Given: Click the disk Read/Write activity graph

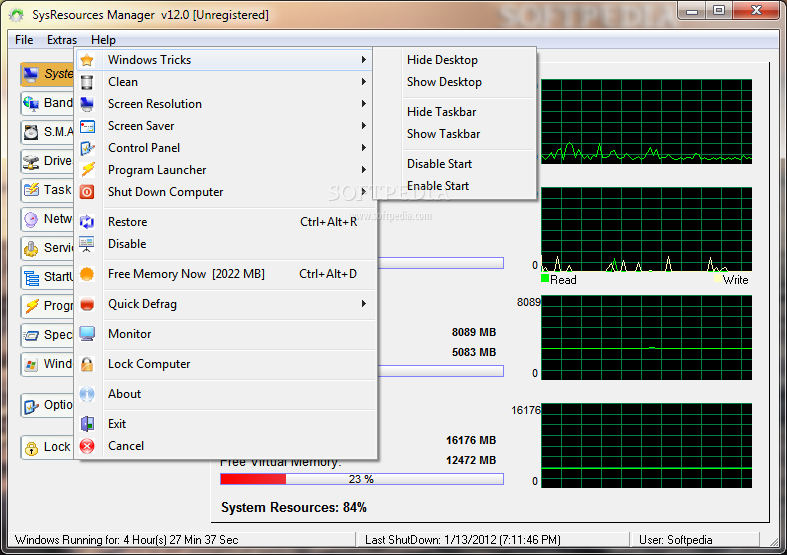Looking at the screenshot, I should pyautogui.click(x=646, y=229).
